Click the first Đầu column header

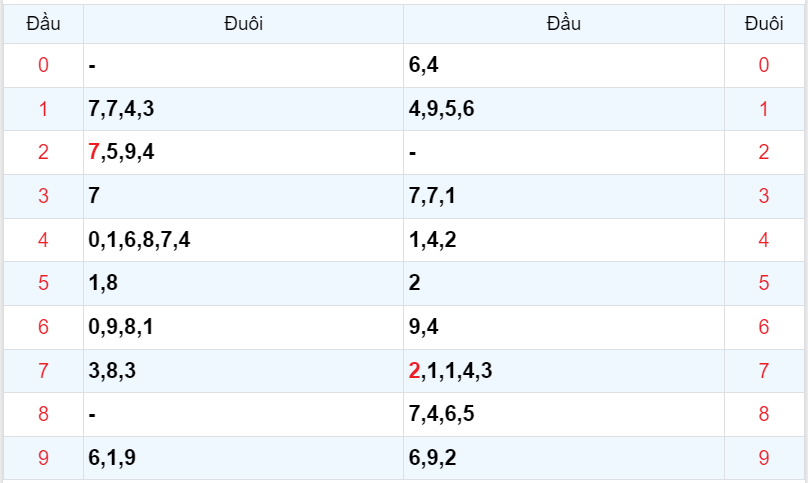pos(43,23)
